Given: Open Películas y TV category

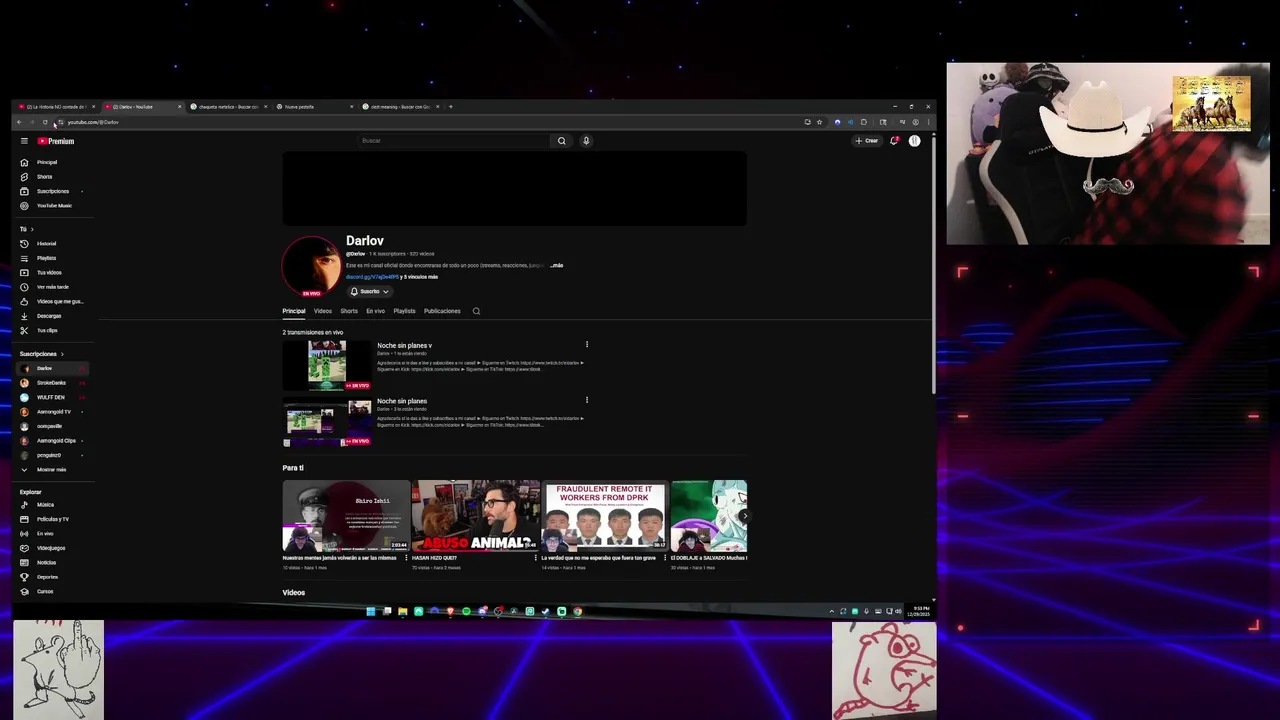Looking at the screenshot, I should coord(53,519).
